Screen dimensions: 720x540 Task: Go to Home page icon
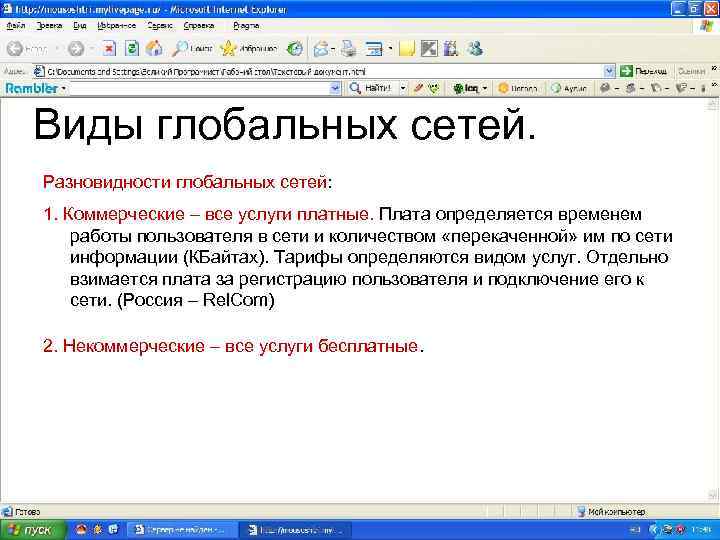pos(154,48)
